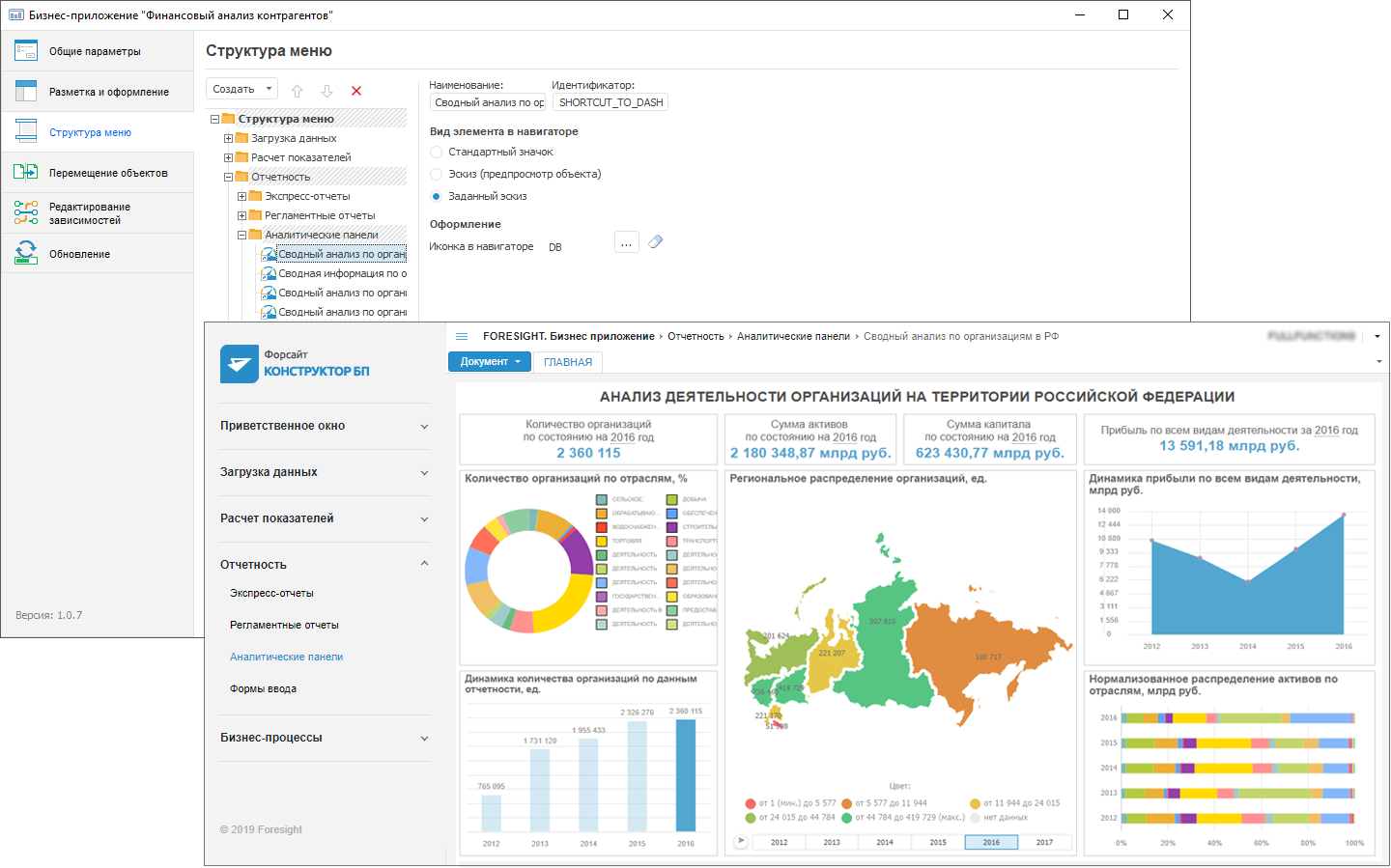Screen dimensions: 1391x868
Task: Click the move down arrow icon
Action: [x=327, y=91]
